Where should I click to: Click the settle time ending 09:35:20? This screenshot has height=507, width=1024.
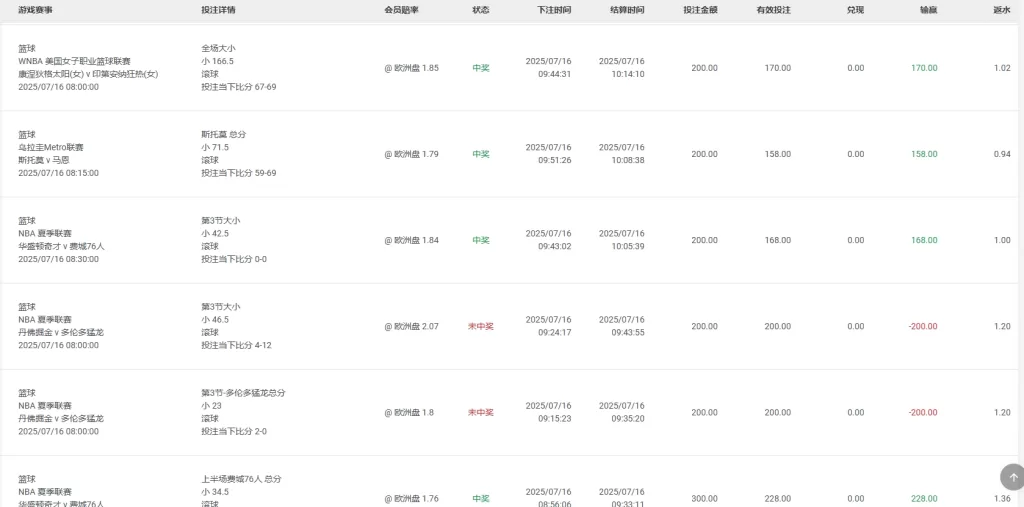622,413
